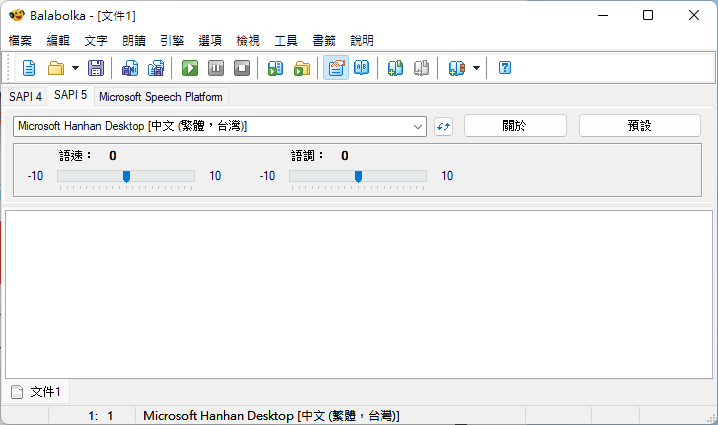Screen dimensions: 718x425
Task: Click the refresh voice list icon button
Action: [x=443, y=126]
